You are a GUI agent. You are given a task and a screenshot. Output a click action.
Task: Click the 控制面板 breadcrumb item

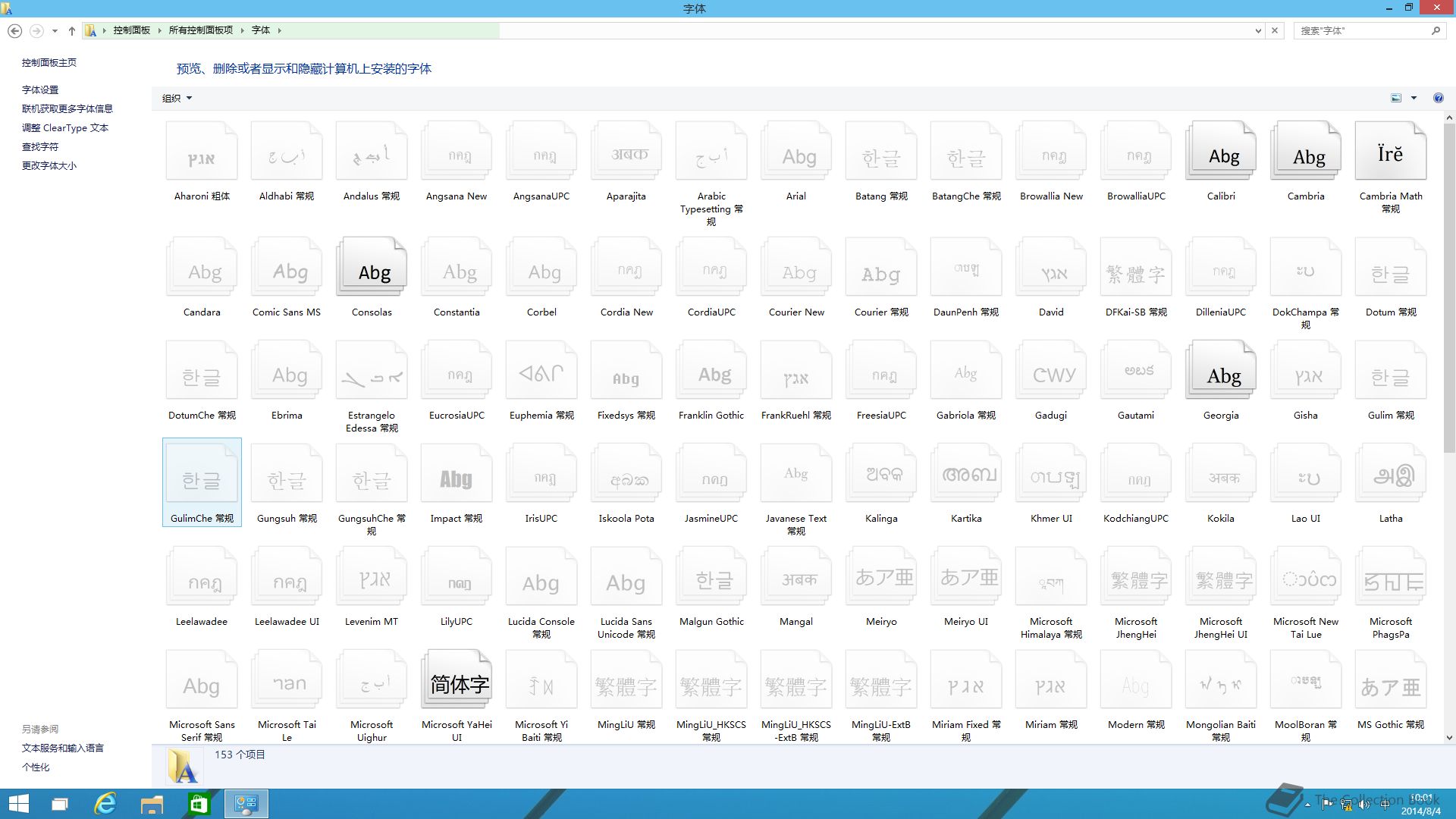point(132,30)
